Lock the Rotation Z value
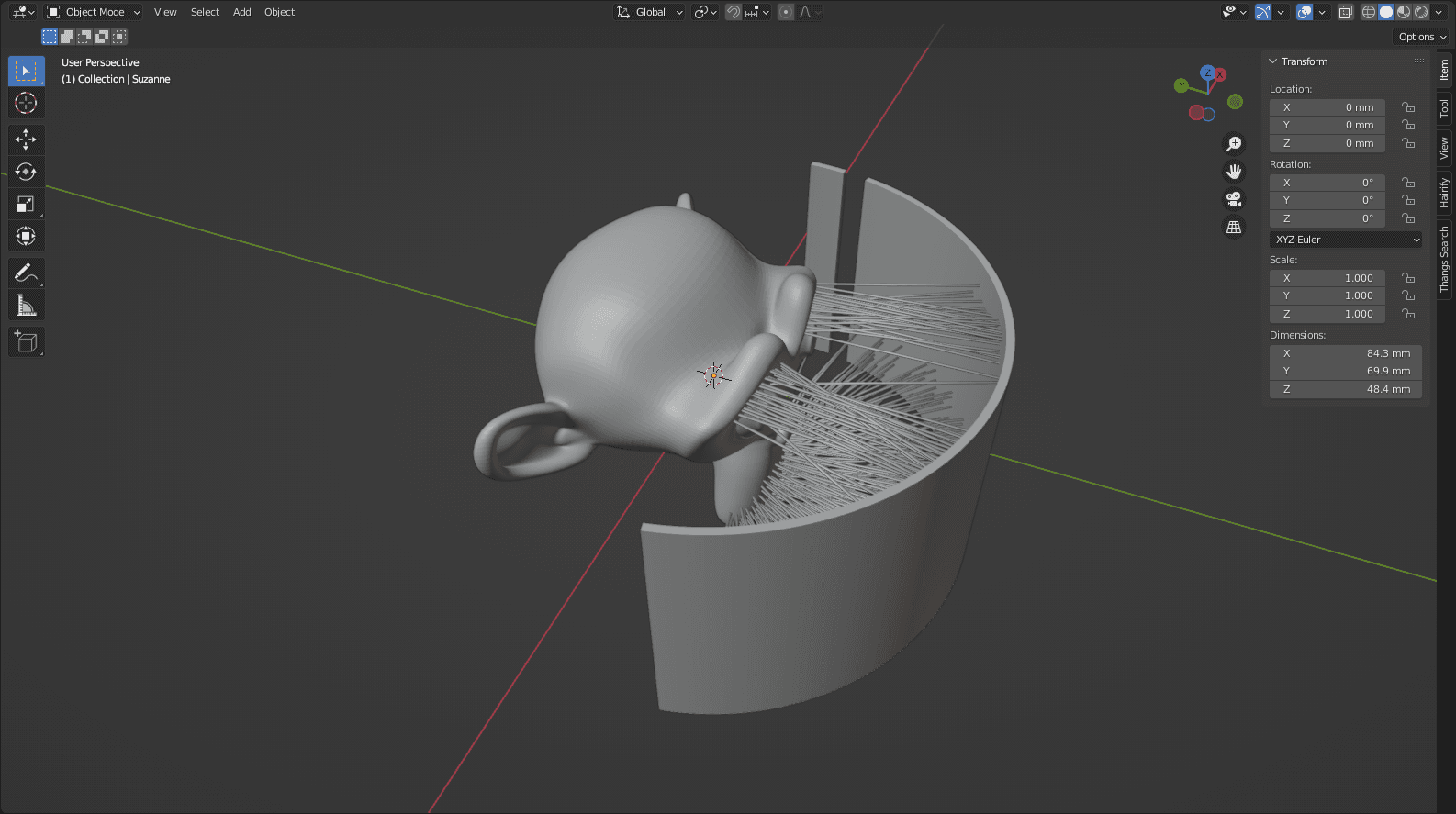 tap(1408, 218)
